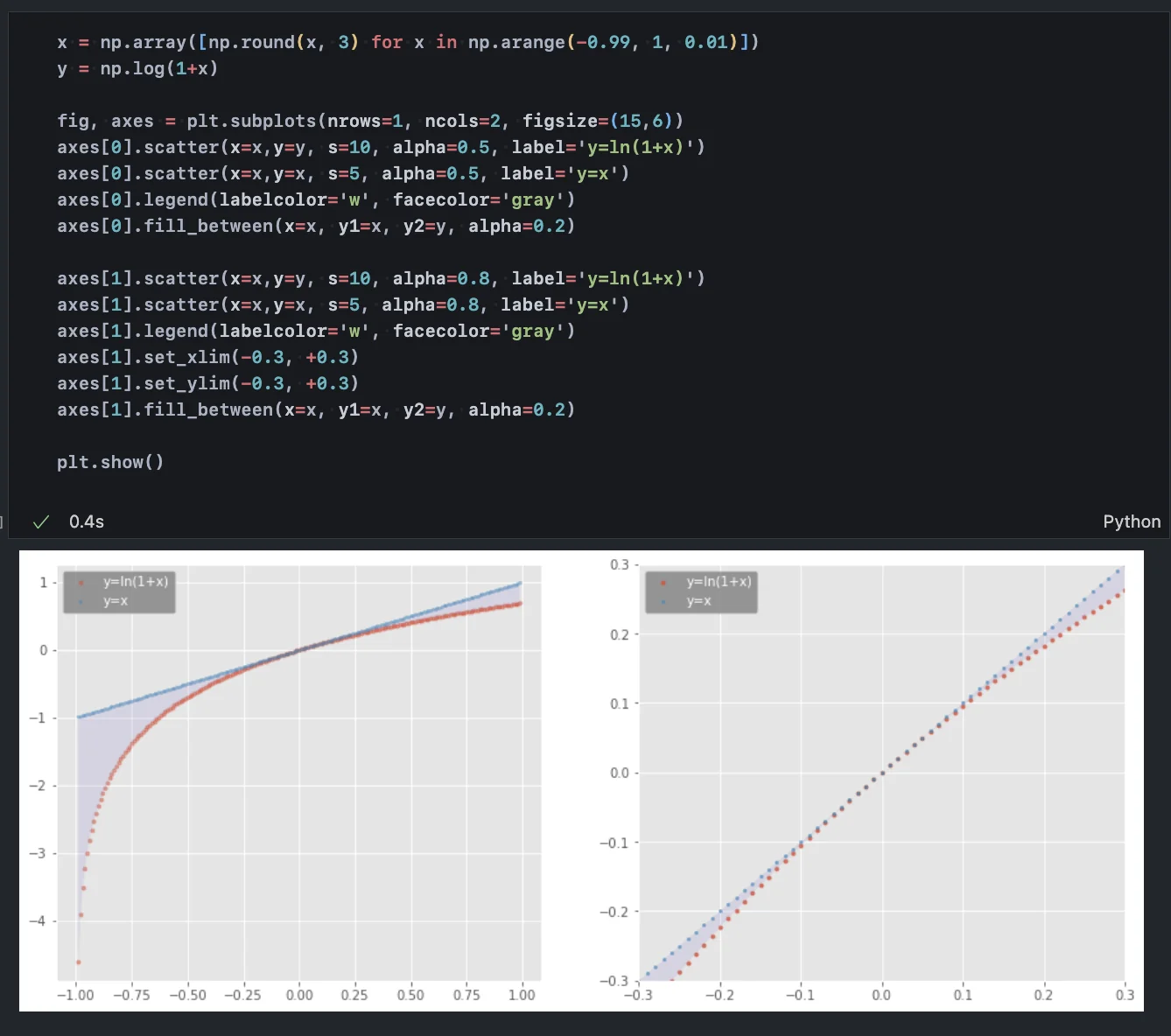
Task: Click the y = np.log(1+x) code line
Action: tap(137, 68)
